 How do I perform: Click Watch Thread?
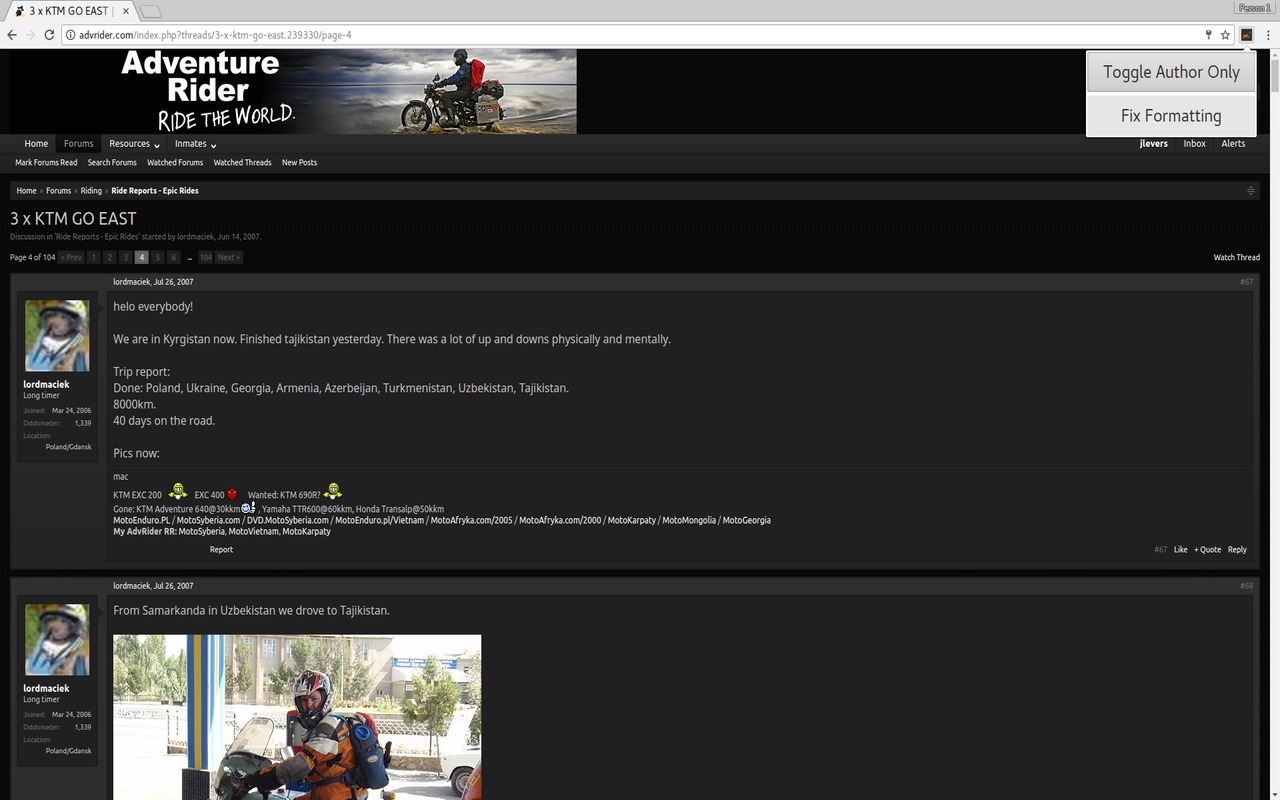point(1237,258)
